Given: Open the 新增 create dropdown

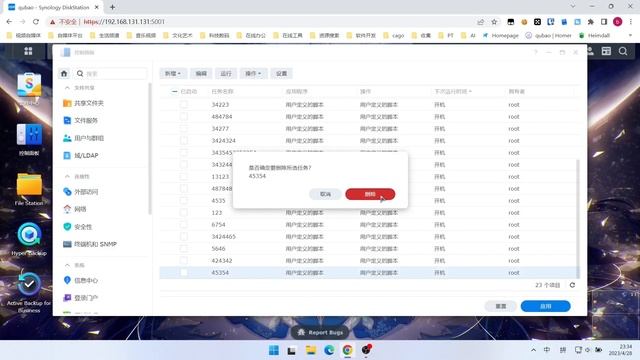Looking at the screenshot, I should (x=173, y=73).
